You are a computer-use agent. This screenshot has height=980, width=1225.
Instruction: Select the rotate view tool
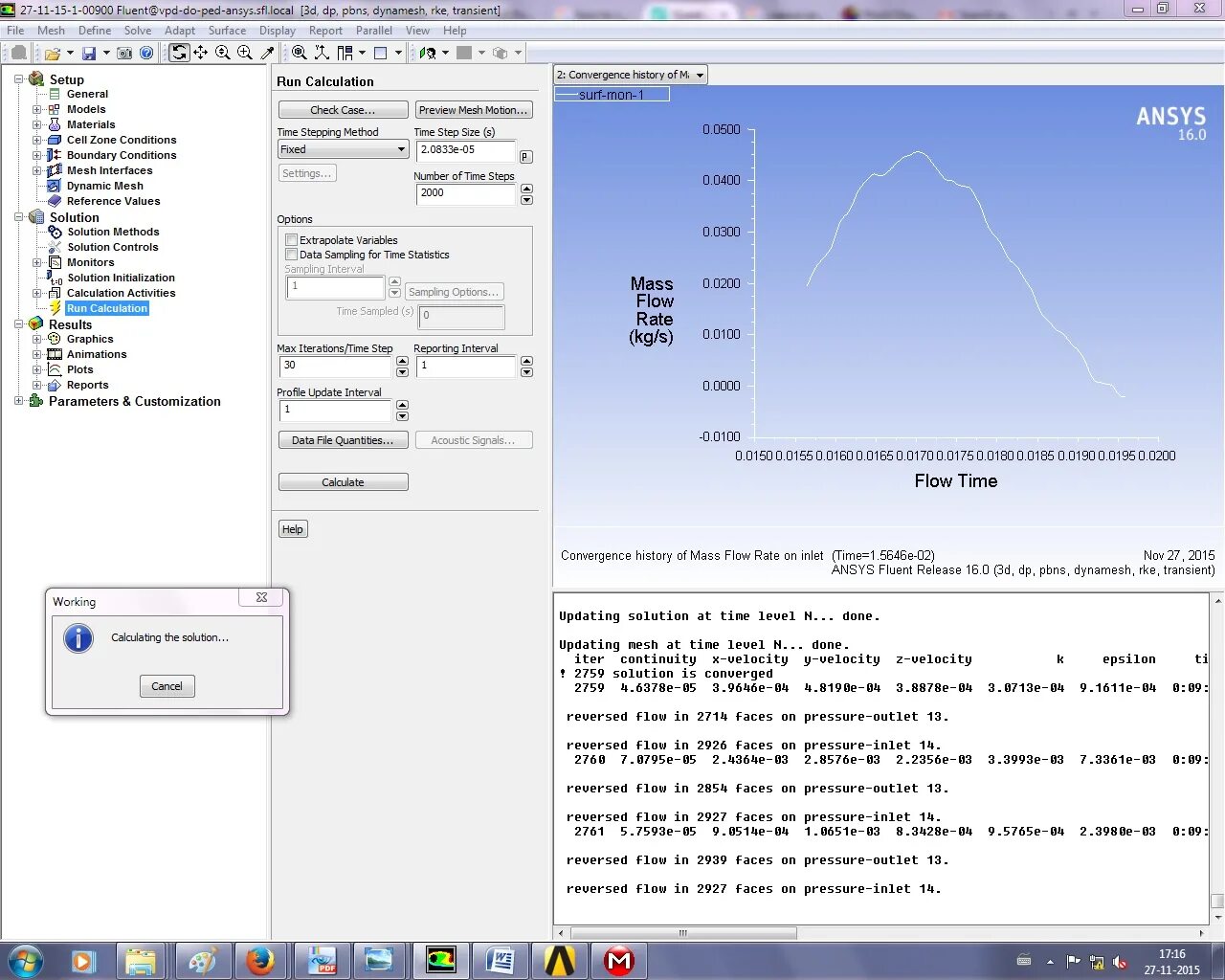pyautogui.click(x=179, y=54)
